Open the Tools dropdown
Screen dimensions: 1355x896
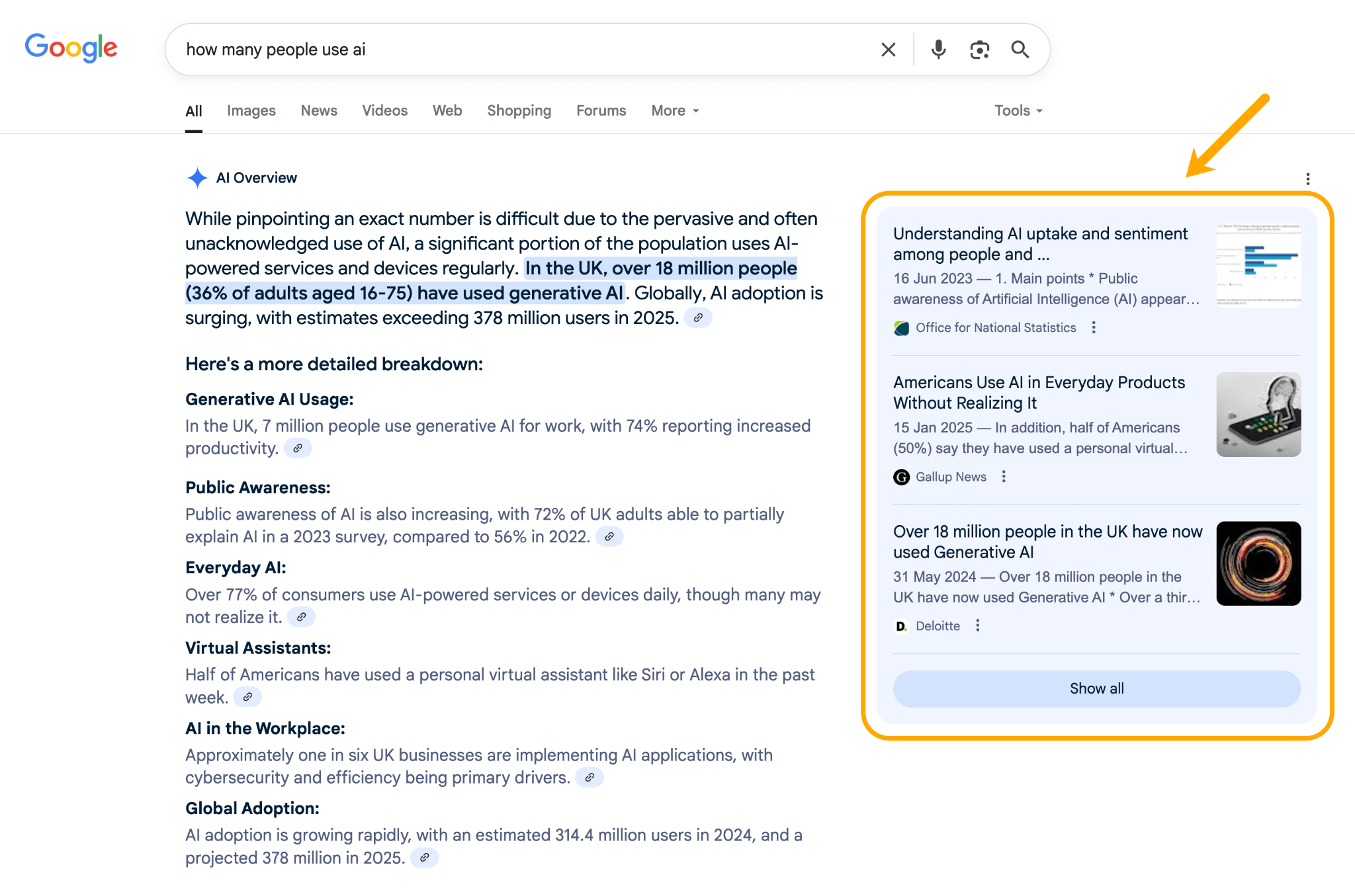click(1018, 110)
